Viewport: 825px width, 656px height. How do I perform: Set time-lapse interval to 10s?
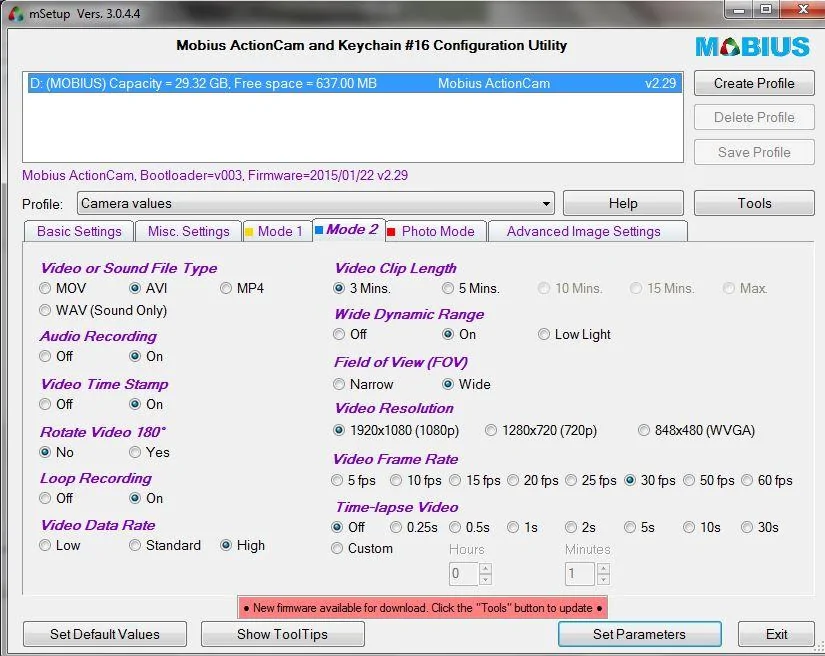tap(702, 527)
